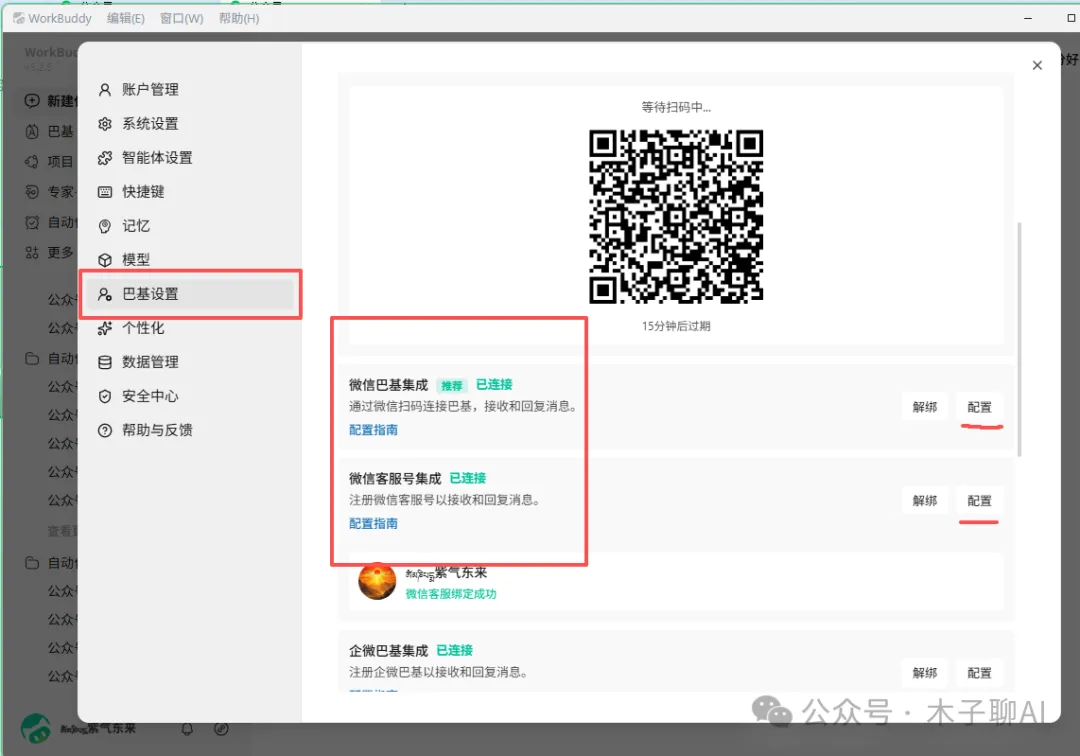Click 解绑 for 微信巴基集成
The height and width of the screenshot is (756, 1080).
(x=924, y=407)
